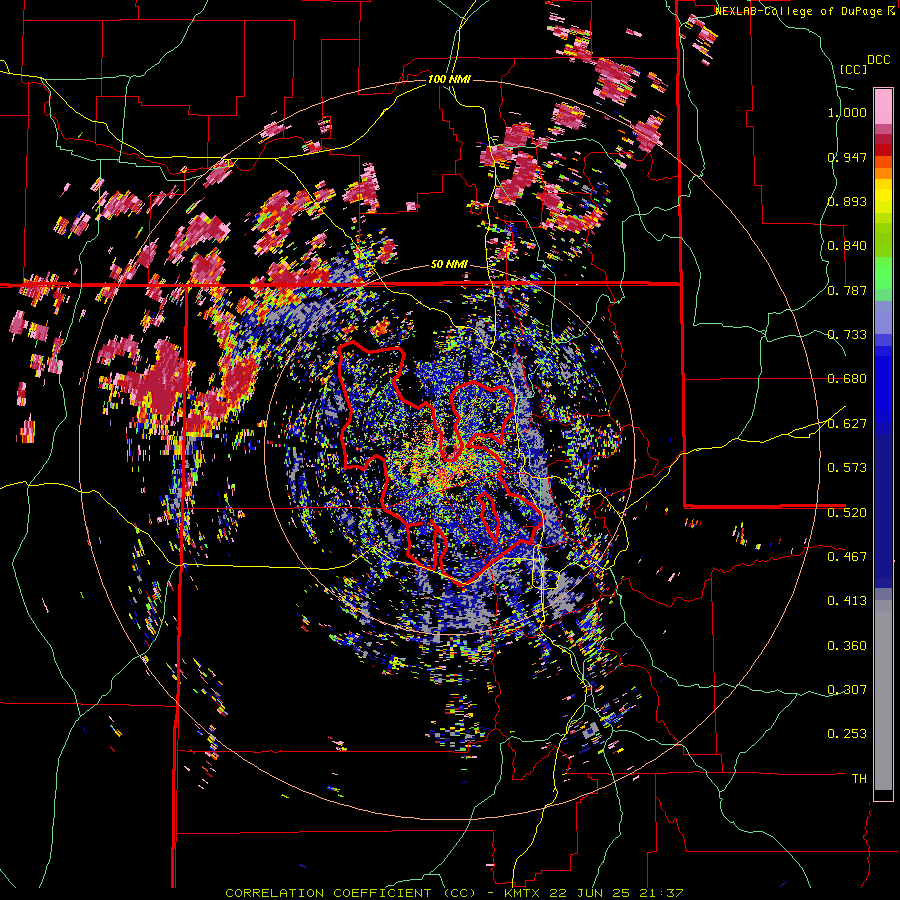Click the CORRELATION COEFFICIENT (CC) caption
Screen dimensions: 900x900
point(351,893)
